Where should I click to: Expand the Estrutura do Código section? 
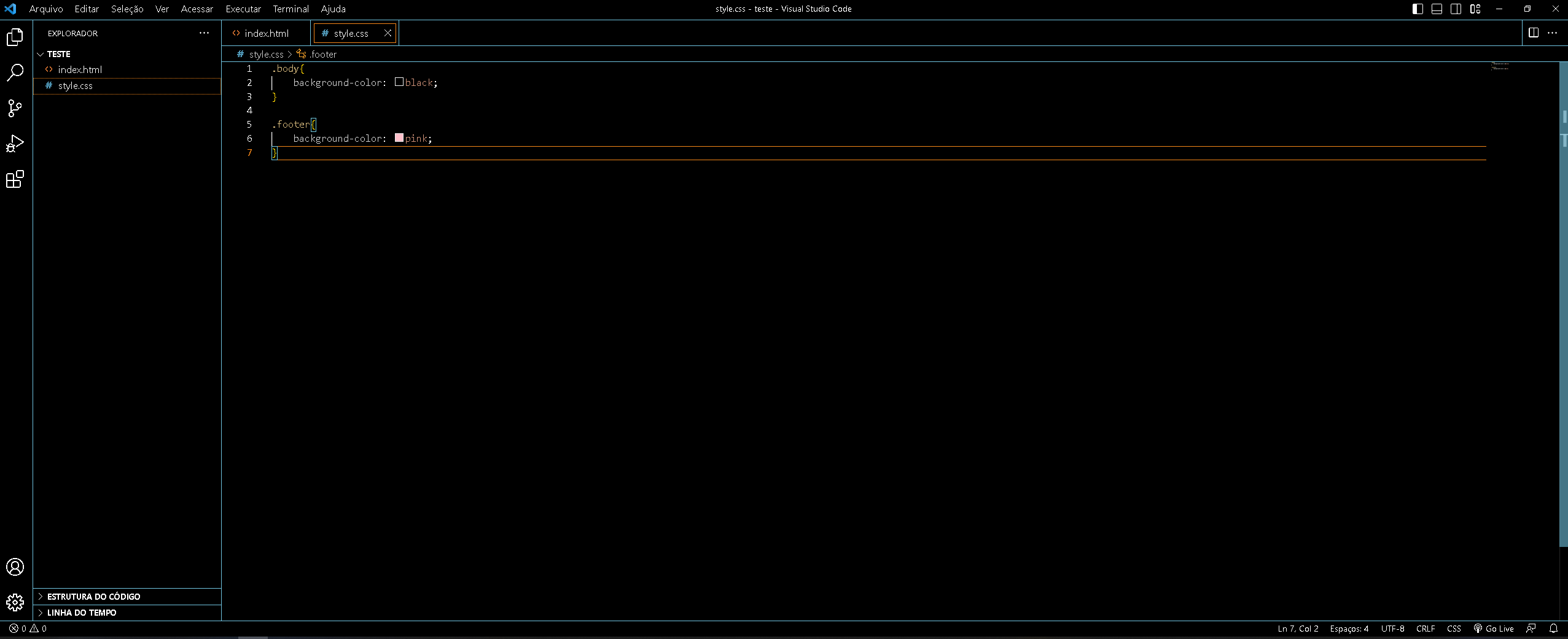pyautogui.click(x=127, y=597)
